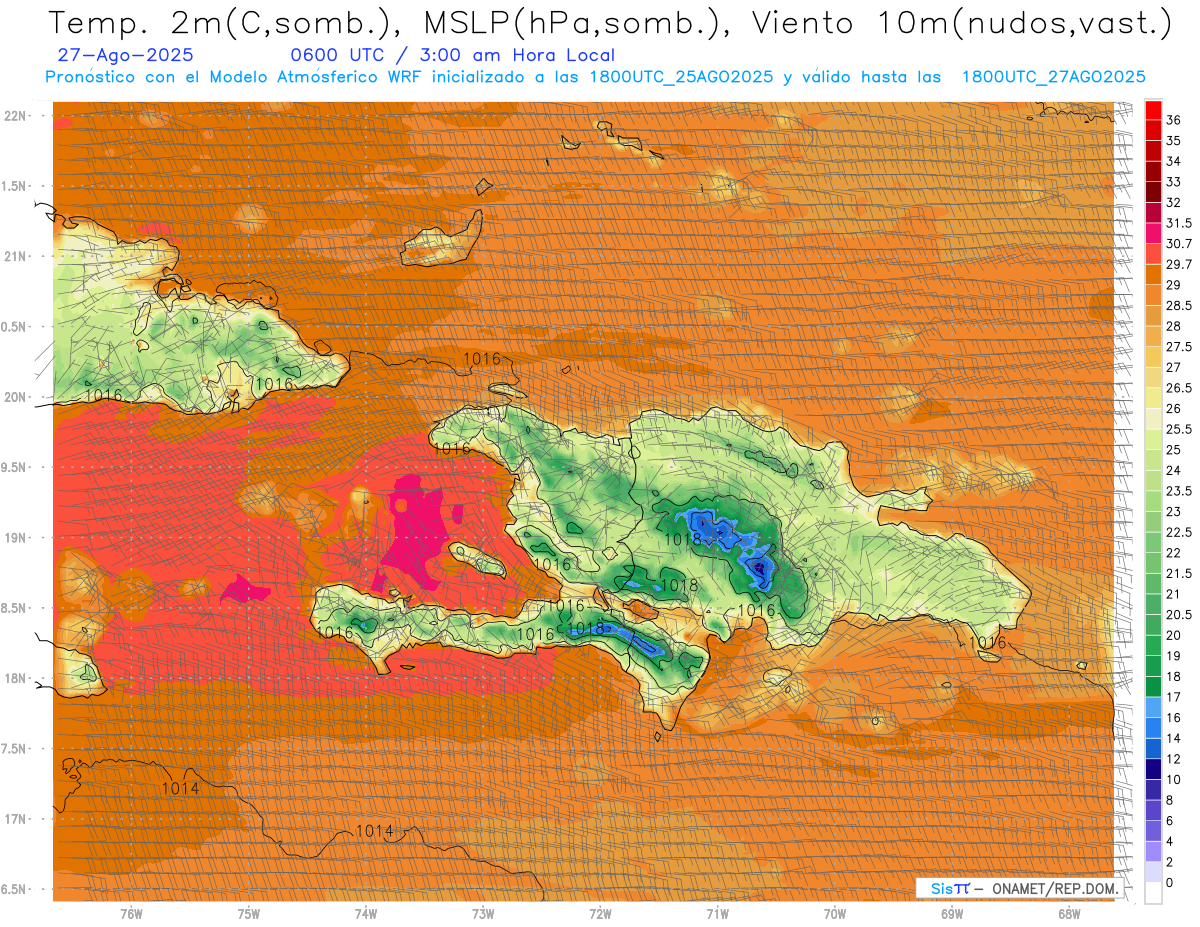Click the '6.5N' latitude axis label
Image resolution: width=1200 pixels, height=927 pixels.
click(15, 889)
